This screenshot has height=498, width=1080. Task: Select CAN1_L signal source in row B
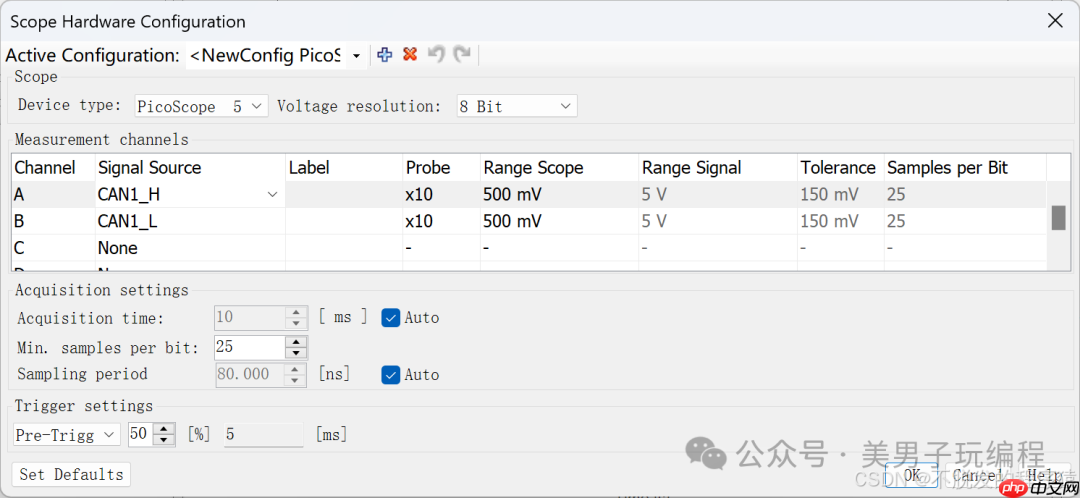[127, 221]
